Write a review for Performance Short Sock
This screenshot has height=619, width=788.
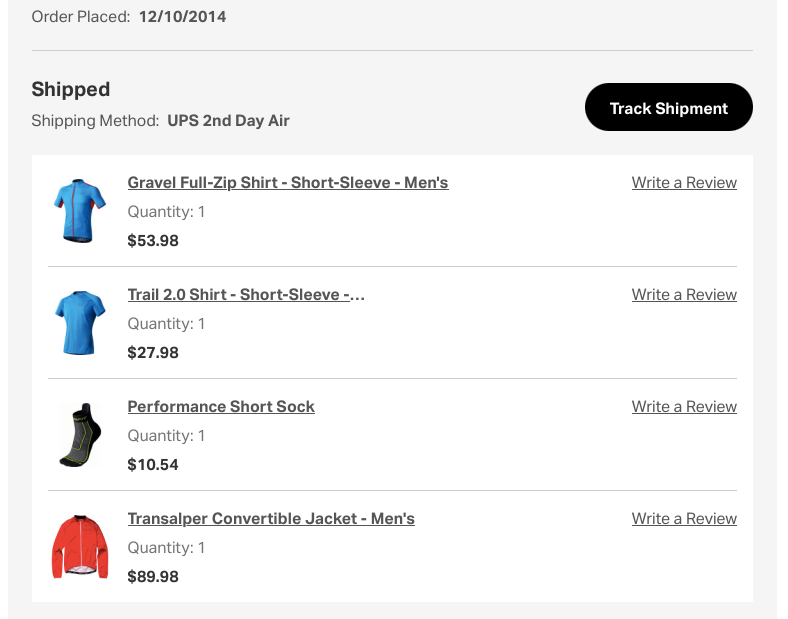684,407
